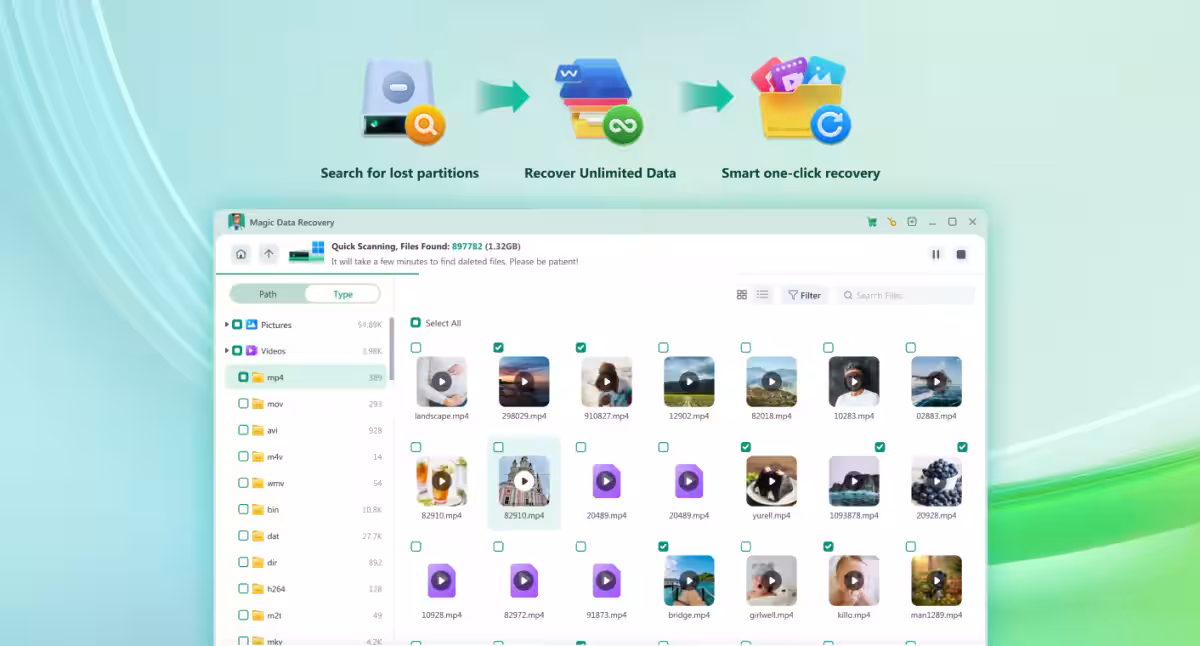Image resolution: width=1200 pixels, height=646 pixels.
Task: Stop the scan with the square icon
Action: click(x=961, y=255)
